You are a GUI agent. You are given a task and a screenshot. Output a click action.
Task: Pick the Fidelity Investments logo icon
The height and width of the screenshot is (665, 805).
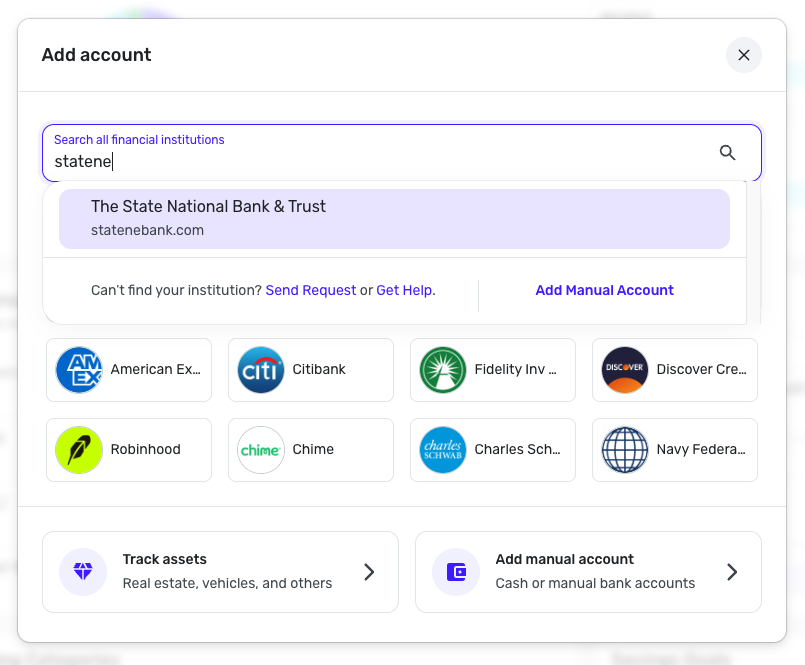[444, 370]
